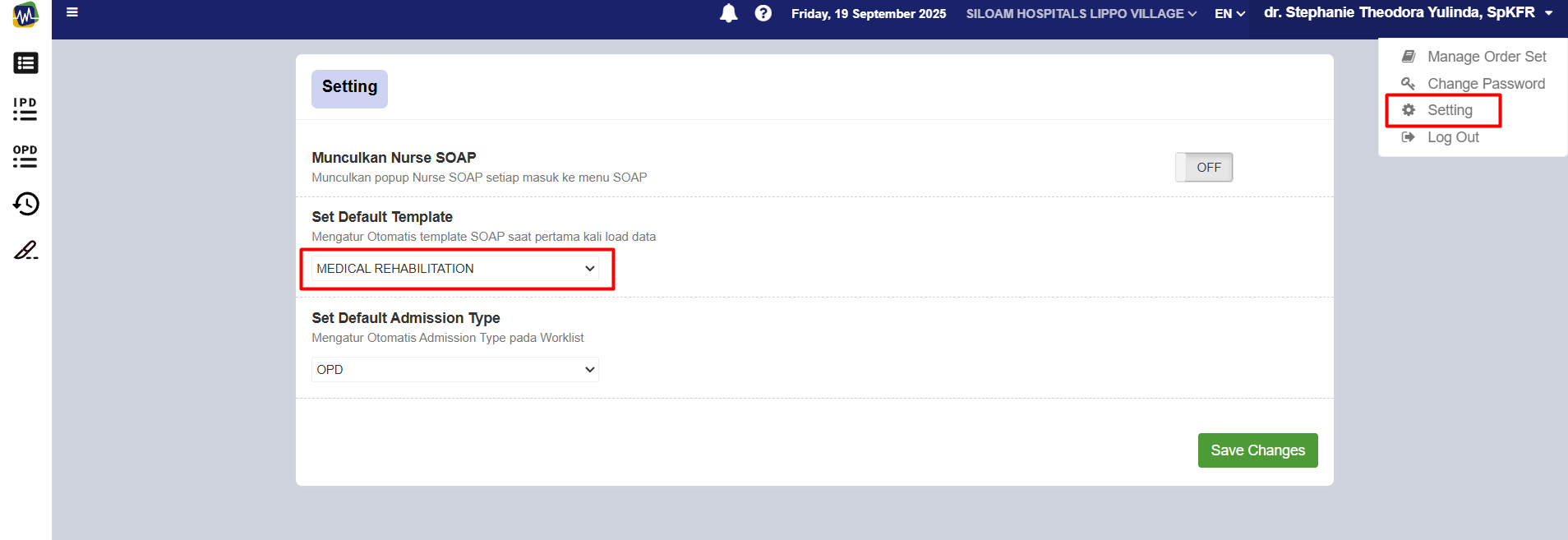Click Log Out in user menu

(x=1452, y=137)
